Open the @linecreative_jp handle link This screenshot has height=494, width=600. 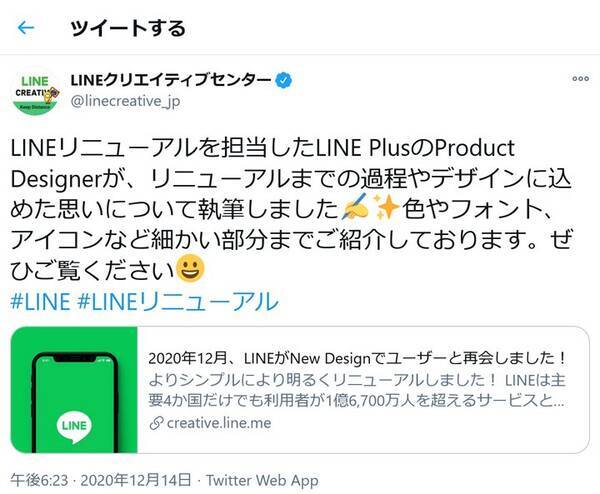point(125,101)
